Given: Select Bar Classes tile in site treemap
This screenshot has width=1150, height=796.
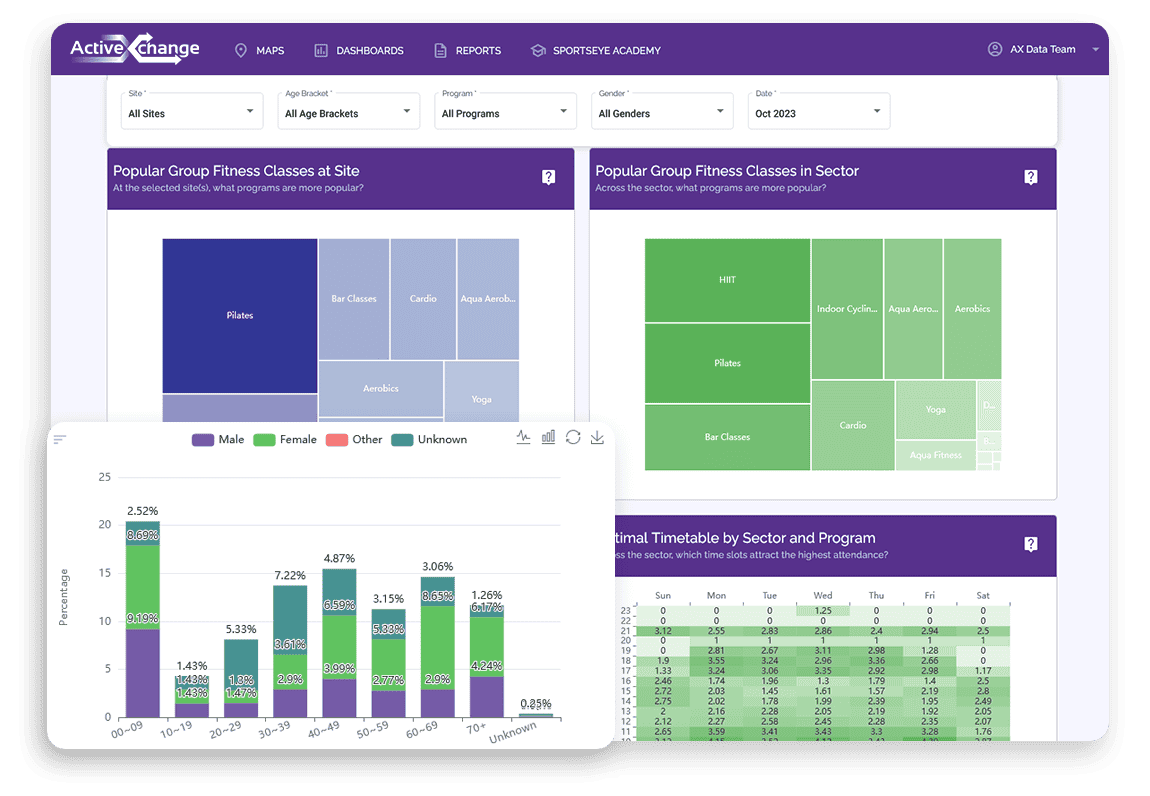Looking at the screenshot, I should coord(354,299).
